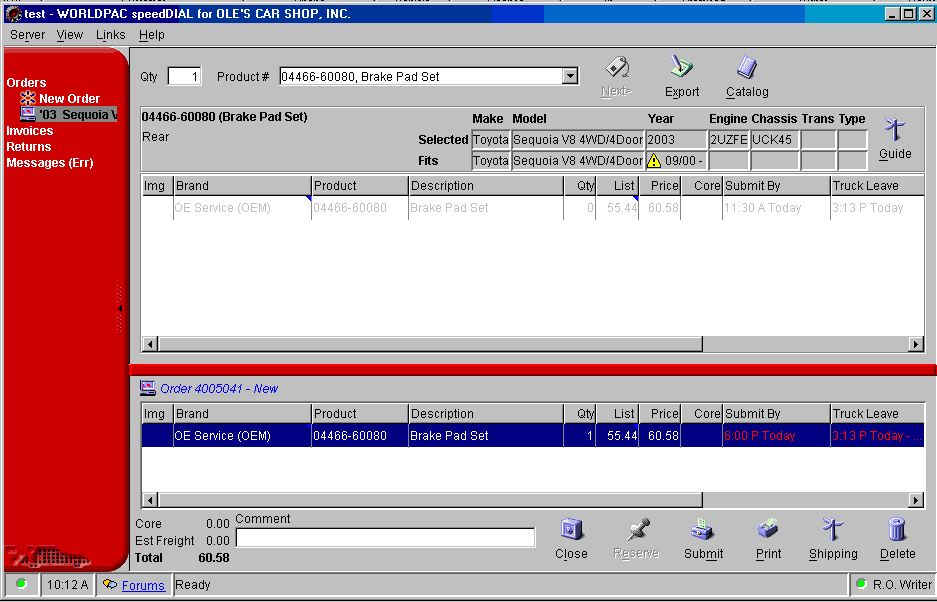Click the Forums speech bubble icon
This screenshot has width=937, height=602.
coord(110,584)
